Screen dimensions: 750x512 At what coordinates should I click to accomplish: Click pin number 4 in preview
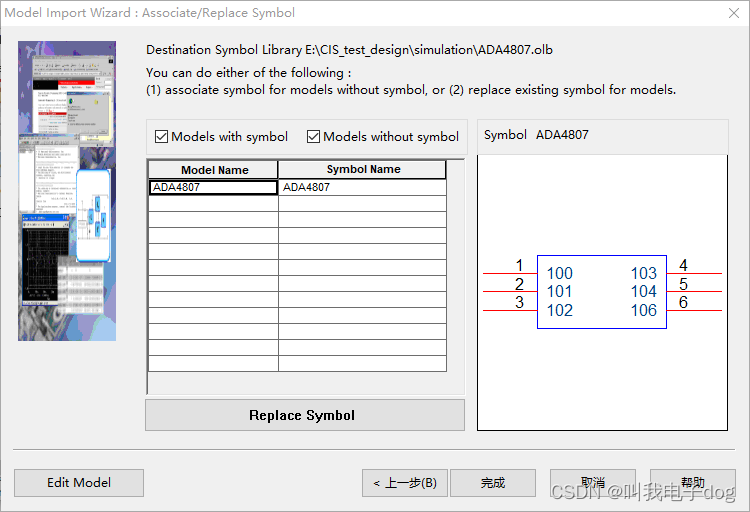click(x=684, y=265)
